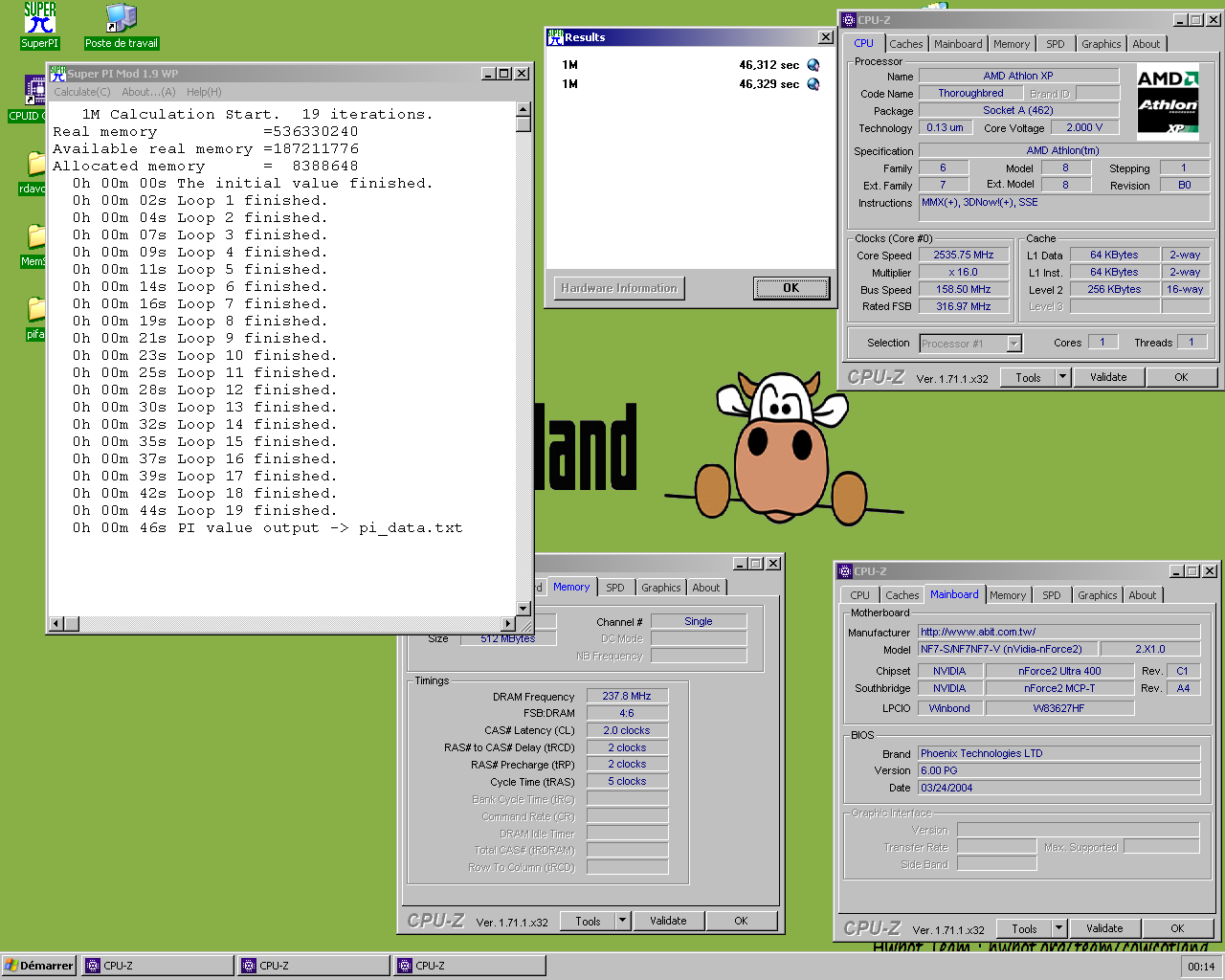The image size is (1225, 980).
Task: Click the BIOS date 03/24/2004 field
Action: click(x=1058, y=788)
